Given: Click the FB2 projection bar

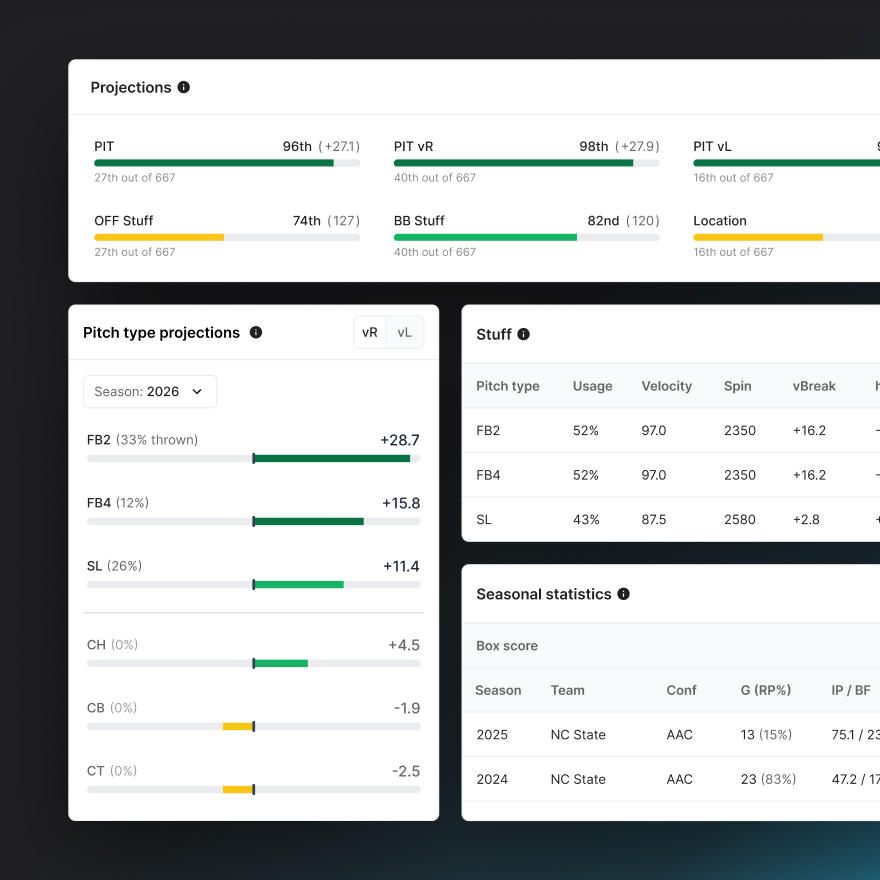Looking at the screenshot, I should click(253, 458).
